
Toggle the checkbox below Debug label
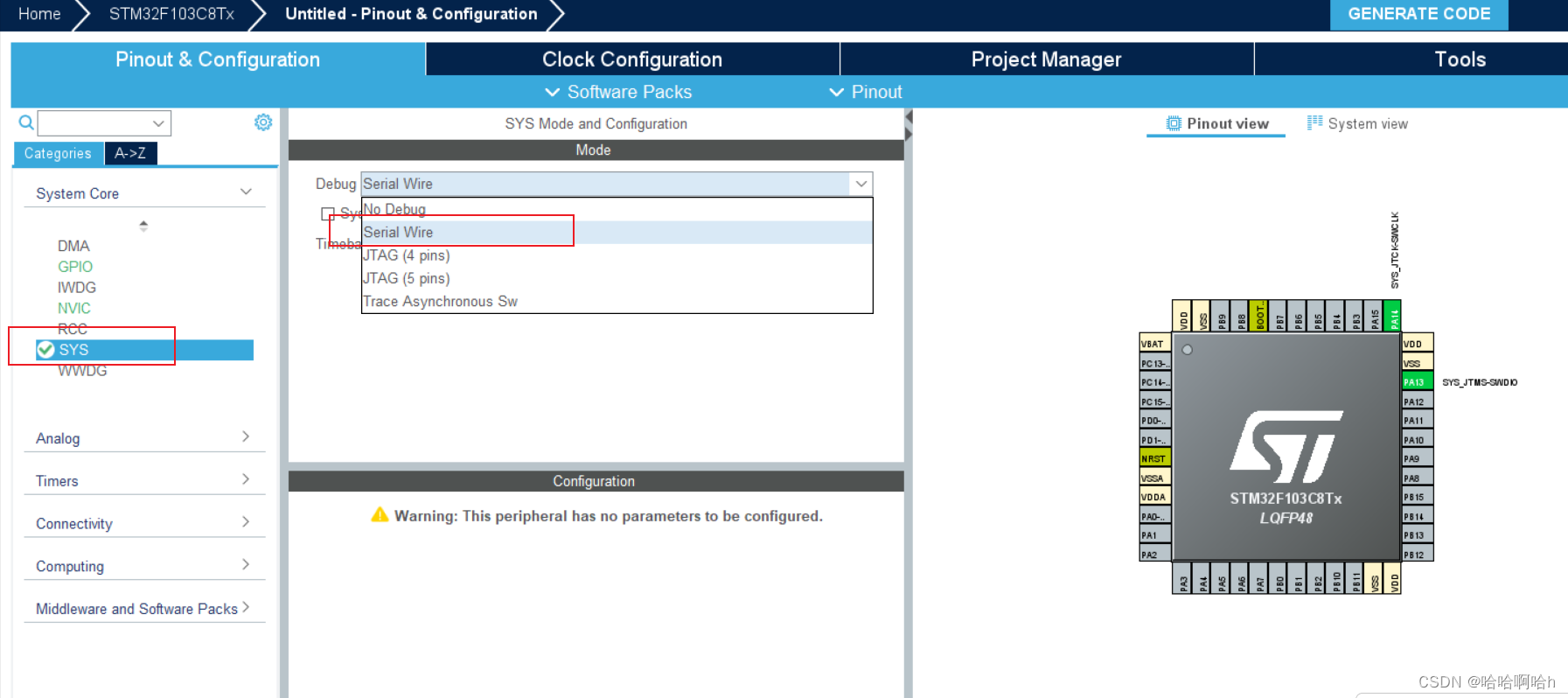pyautogui.click(x=328, y=213)
